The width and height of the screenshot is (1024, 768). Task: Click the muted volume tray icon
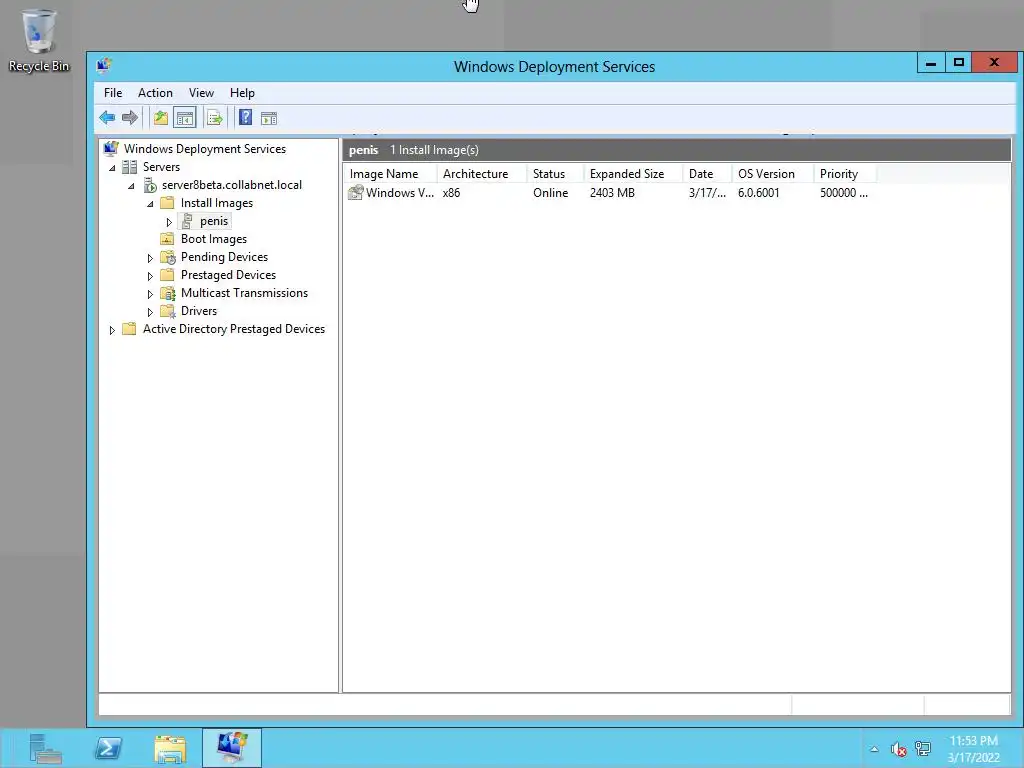coord(899,749)
